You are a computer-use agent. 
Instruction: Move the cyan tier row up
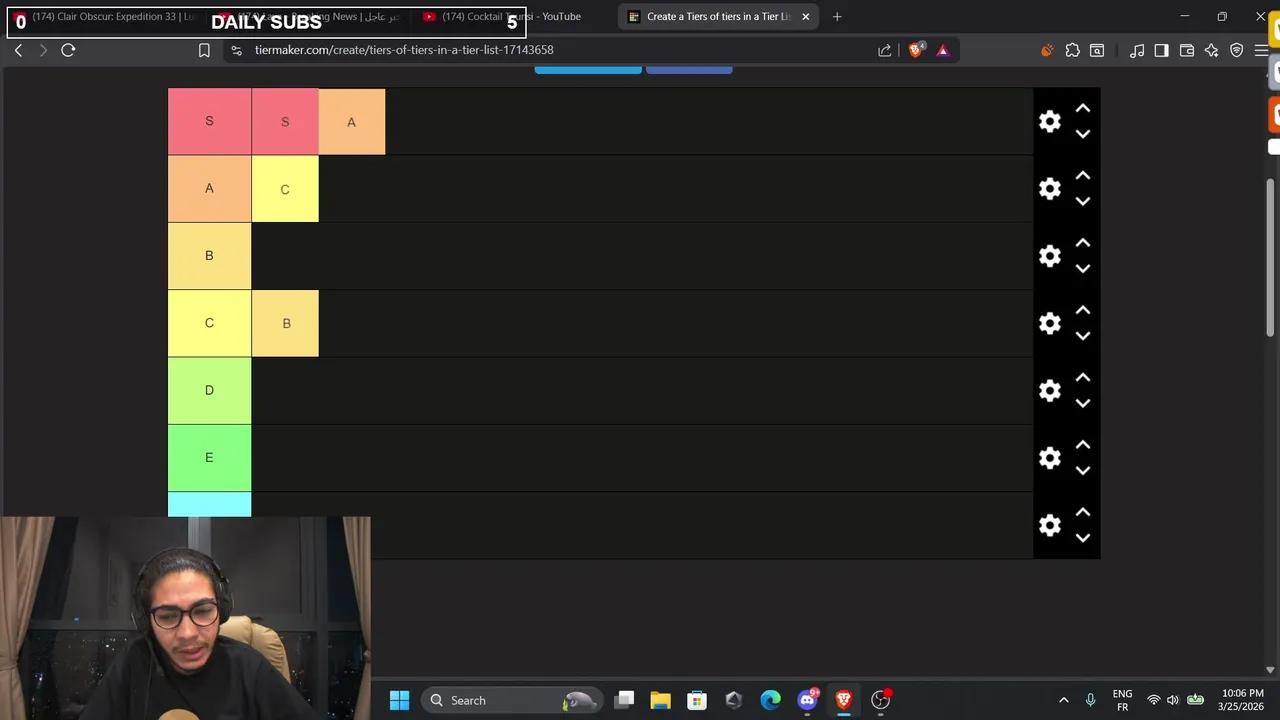coord(1082,512)
